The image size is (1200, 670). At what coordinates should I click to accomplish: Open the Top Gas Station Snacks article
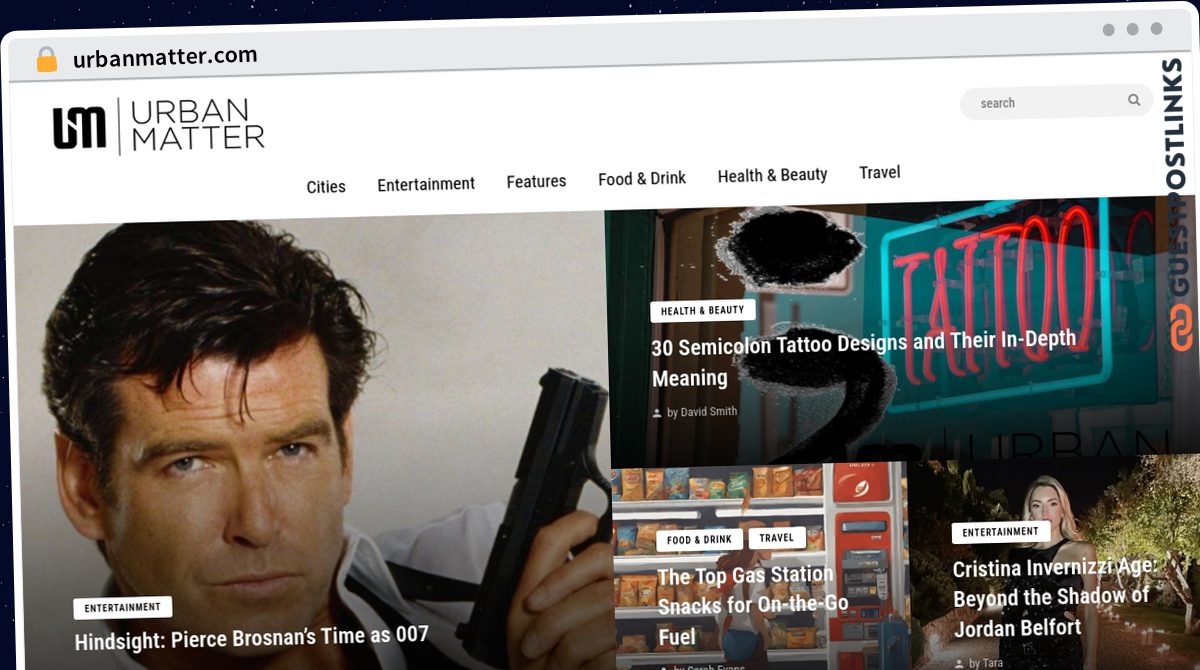(x=754, y=605)
